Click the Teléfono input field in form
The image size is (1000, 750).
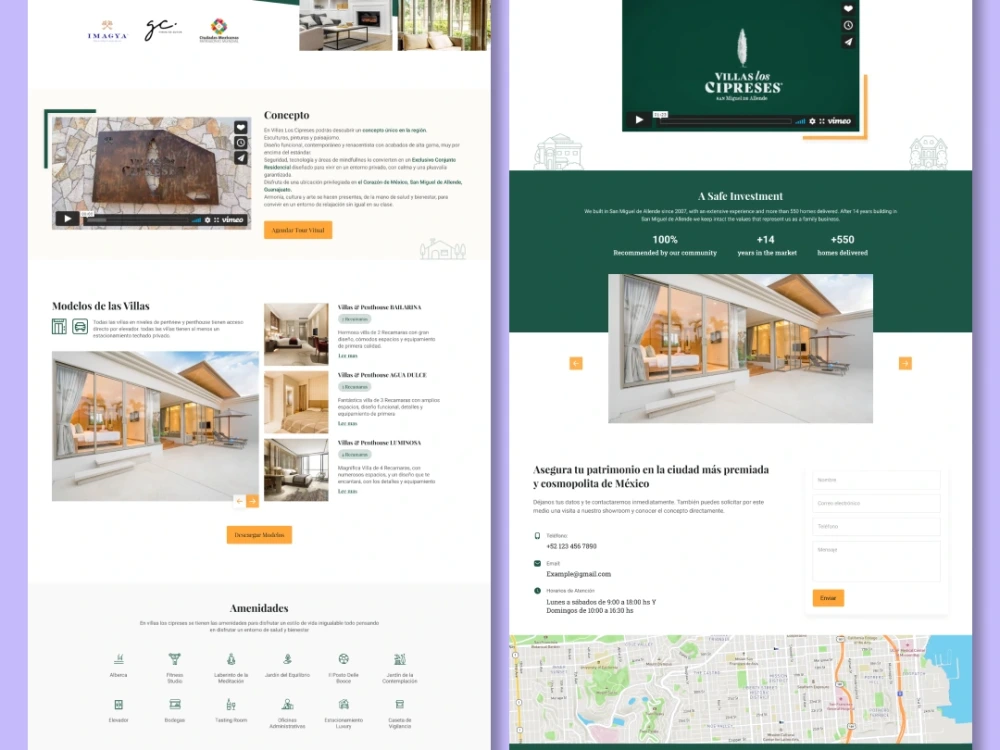pos(876,527)
